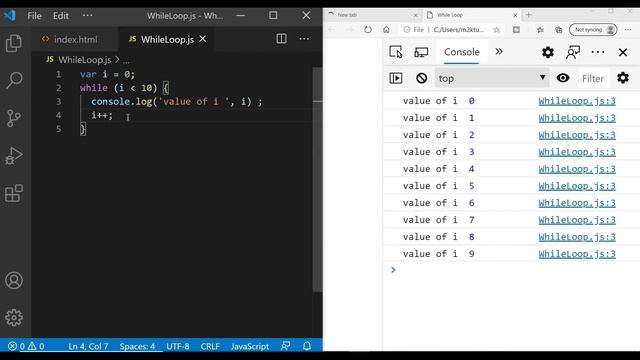Click errors and warnings count in status bar
Viewport: 640px width, 360px height.
pyautogui.click(x=26, y=346)
